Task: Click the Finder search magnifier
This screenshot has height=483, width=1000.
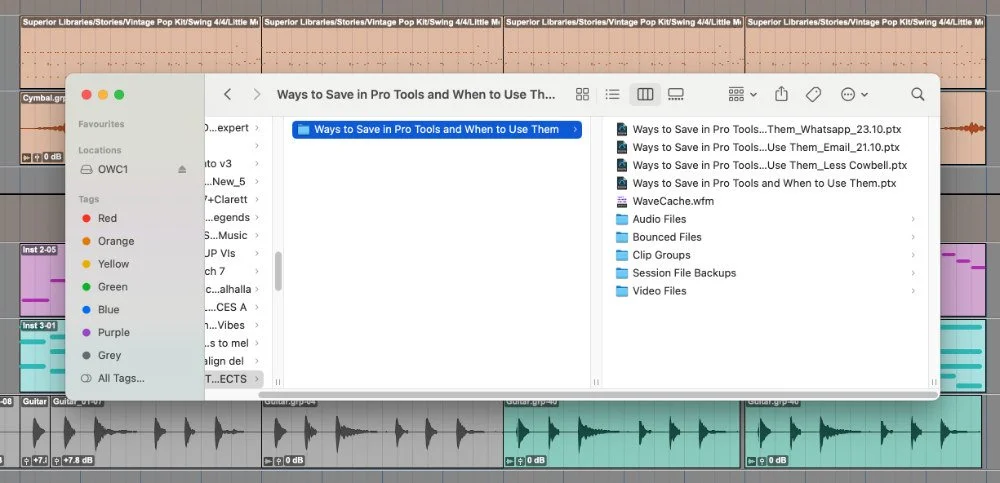Action: click(918, 94)
